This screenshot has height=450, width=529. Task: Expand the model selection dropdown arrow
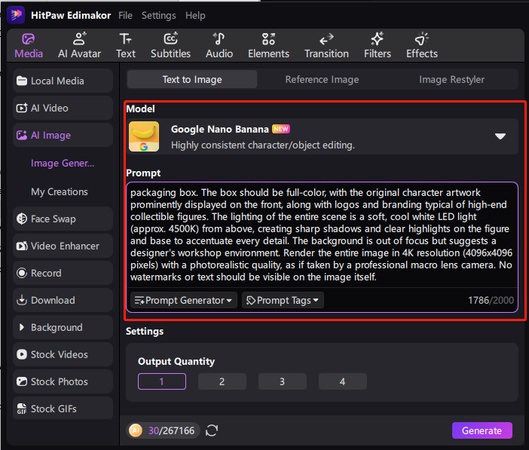pos(500,136)
